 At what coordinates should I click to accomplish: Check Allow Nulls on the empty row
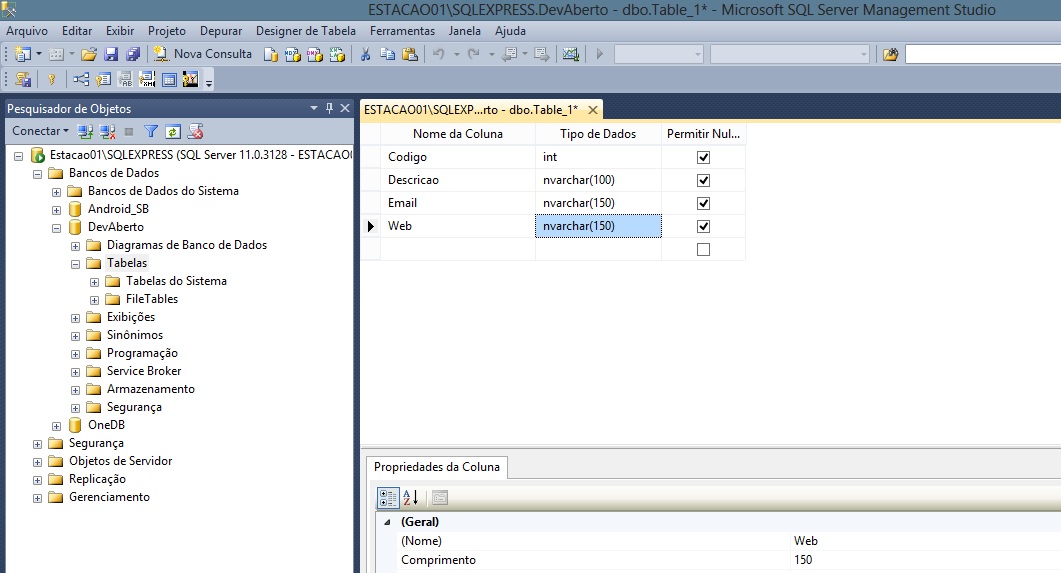pos(703,249)
